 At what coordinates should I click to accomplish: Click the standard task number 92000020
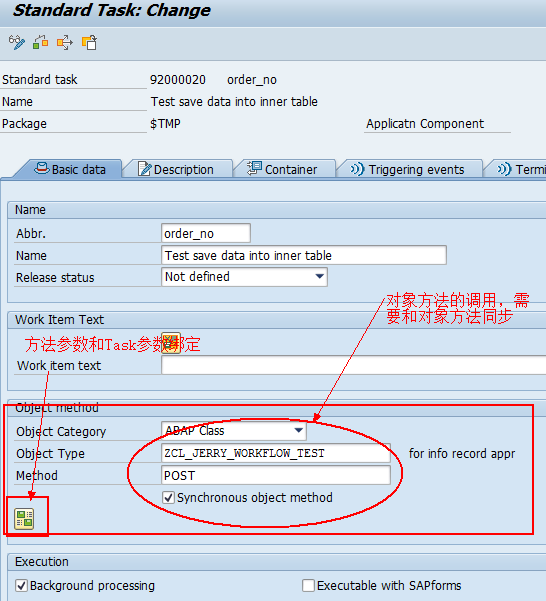tap(178, 80)
